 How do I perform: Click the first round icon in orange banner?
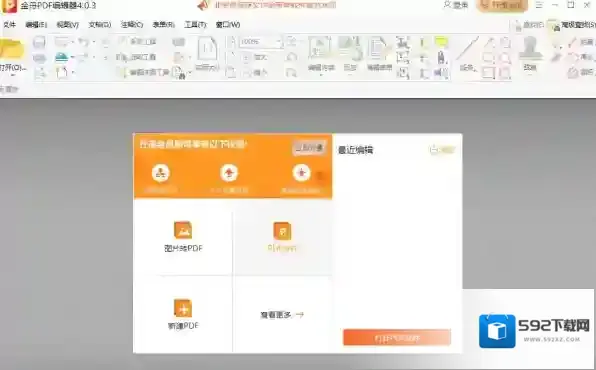tap(161, 173)
